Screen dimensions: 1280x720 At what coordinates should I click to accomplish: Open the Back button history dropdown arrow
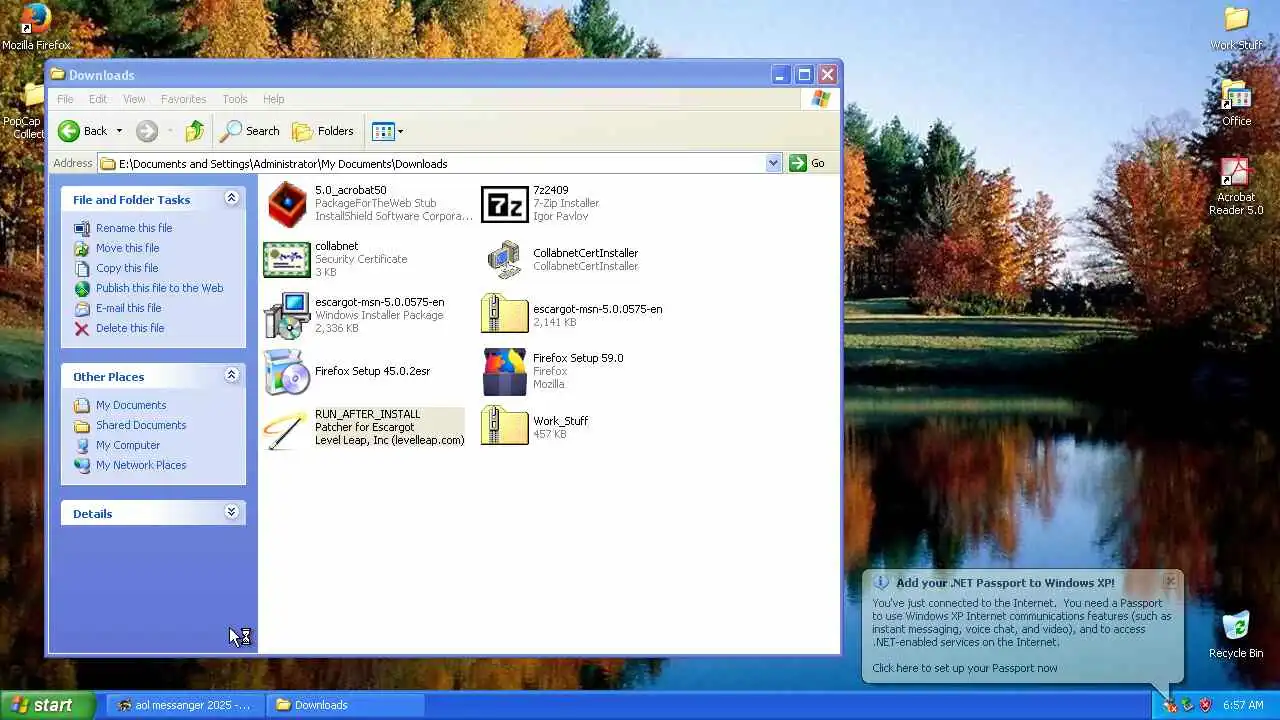[x=119, y=131]
